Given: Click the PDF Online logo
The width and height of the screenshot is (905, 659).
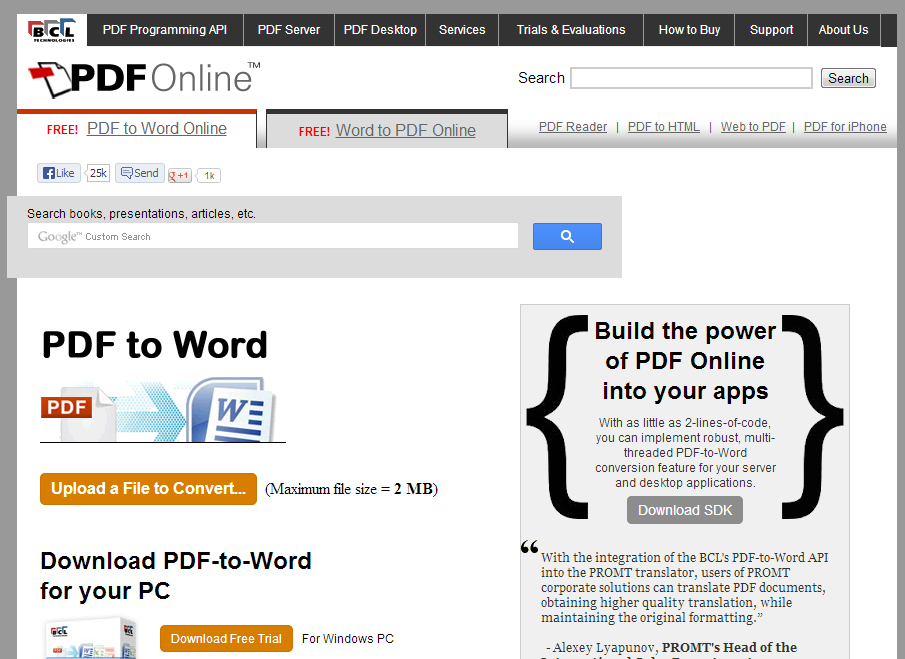Looking at the screenshot, I should 144,79.
